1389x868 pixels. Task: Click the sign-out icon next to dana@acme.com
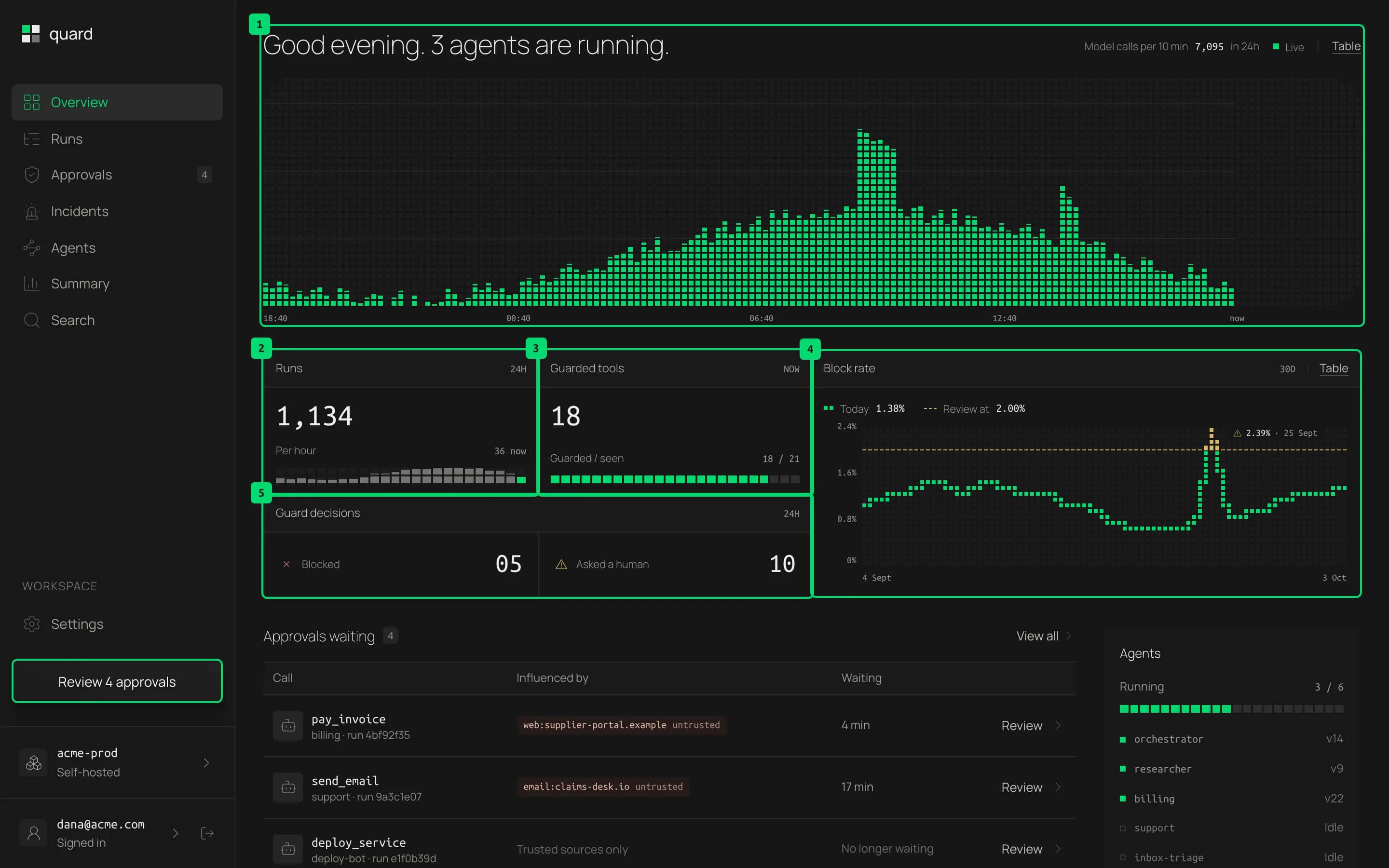click(207, 833)
